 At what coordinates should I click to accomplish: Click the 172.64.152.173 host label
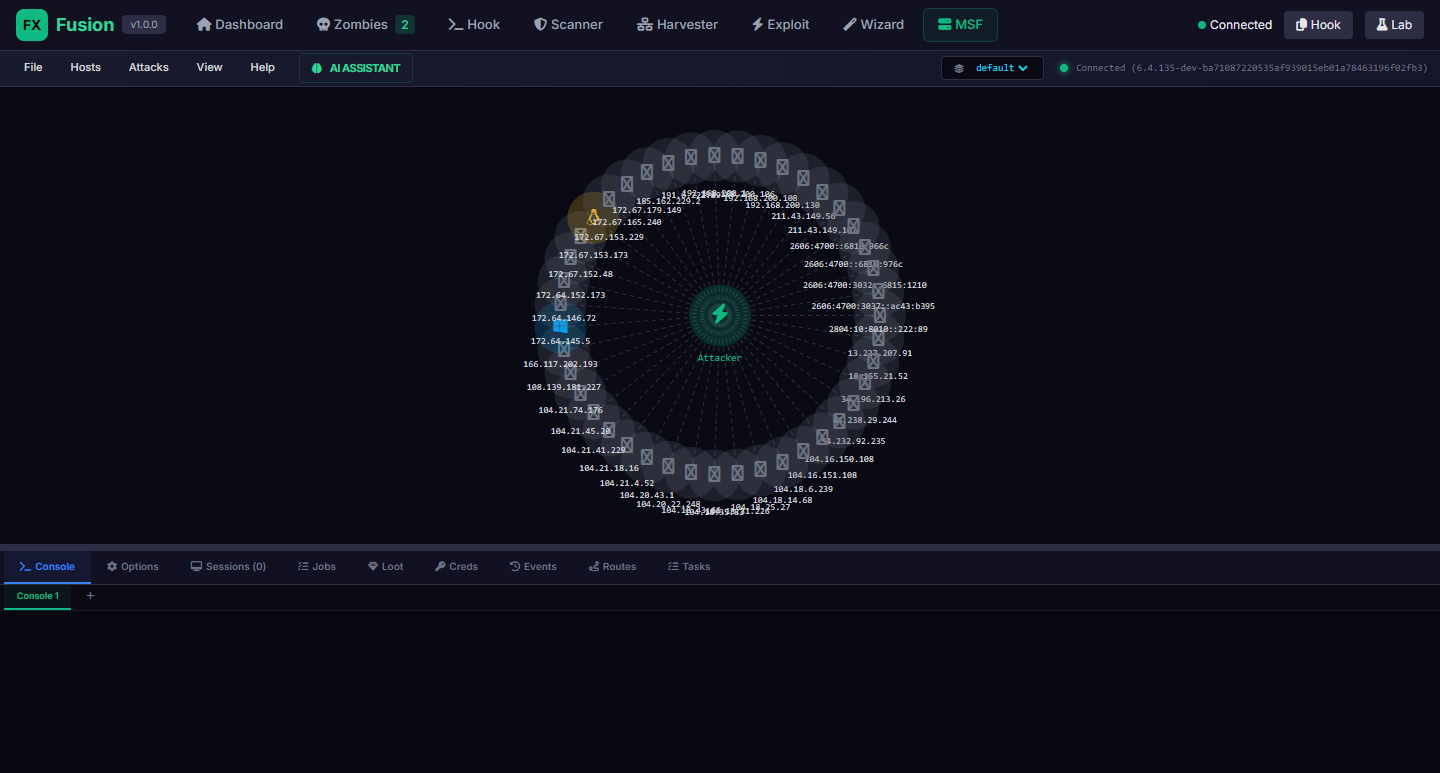coord(570,296)
